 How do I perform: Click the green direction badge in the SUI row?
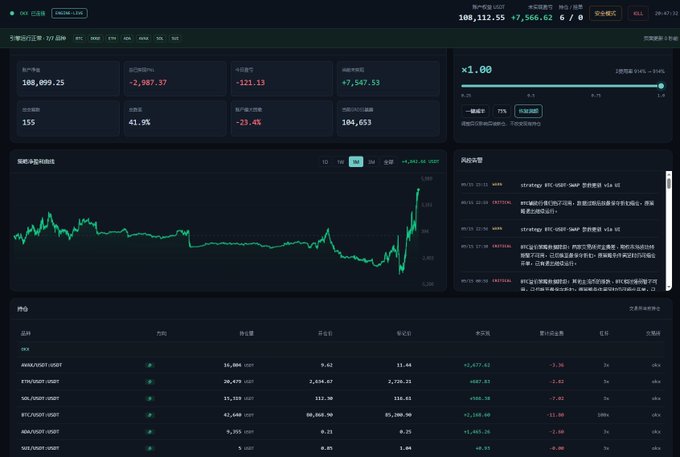(x=150, y=448)
